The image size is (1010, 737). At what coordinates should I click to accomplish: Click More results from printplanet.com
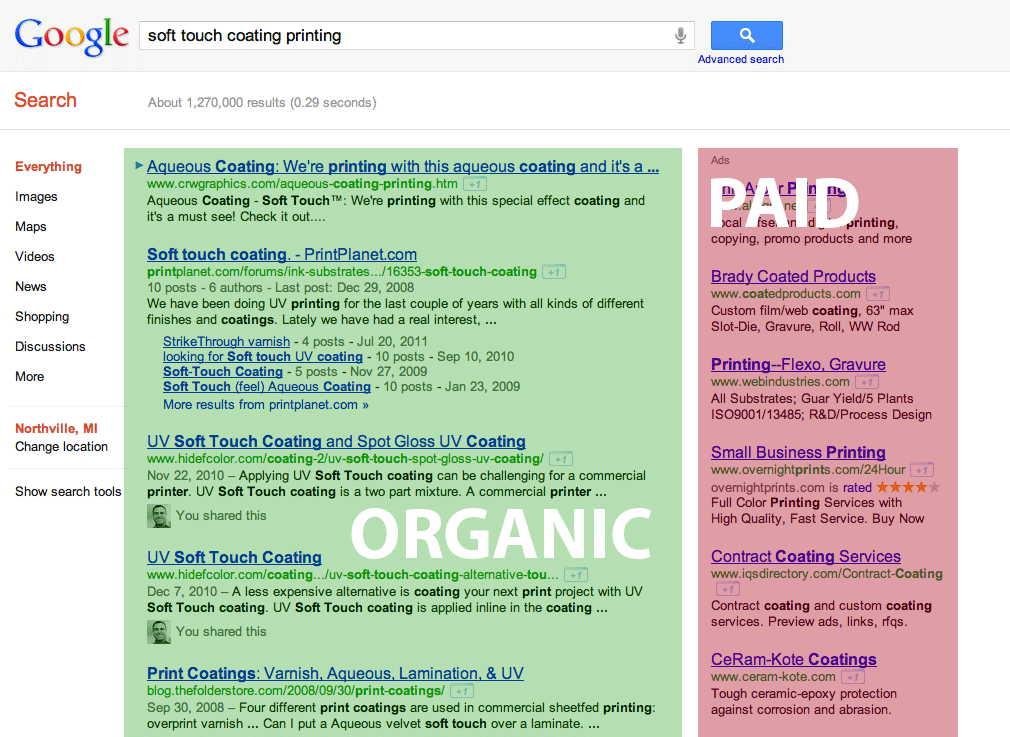coord(265,405)
